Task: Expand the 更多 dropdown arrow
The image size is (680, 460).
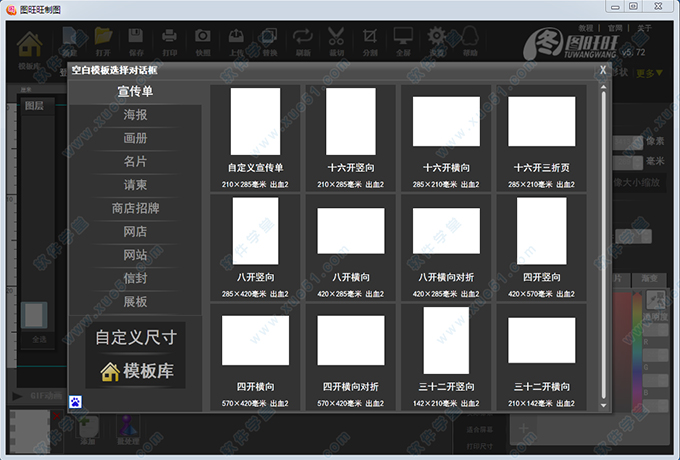Action: [660, 73]
